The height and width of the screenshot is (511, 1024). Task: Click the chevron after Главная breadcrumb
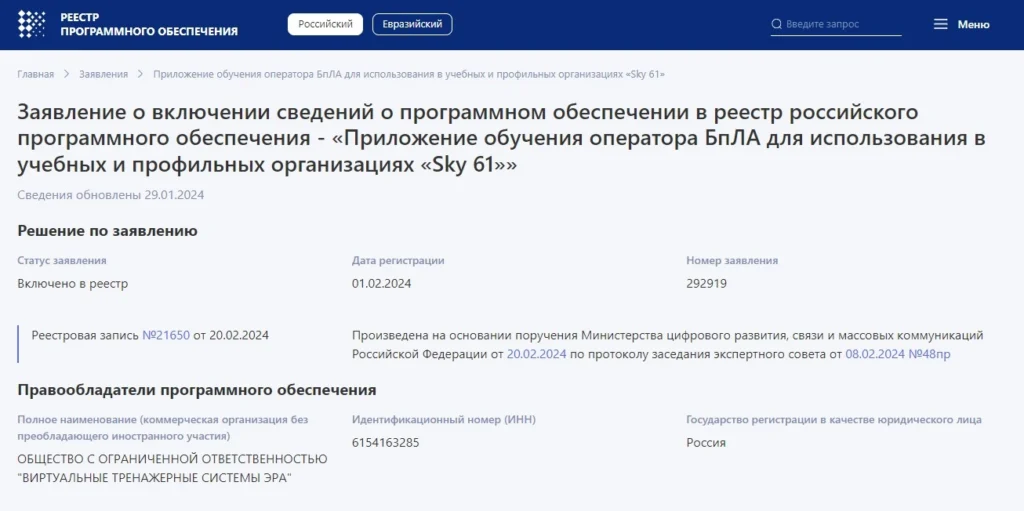click(x=67, y=75)
